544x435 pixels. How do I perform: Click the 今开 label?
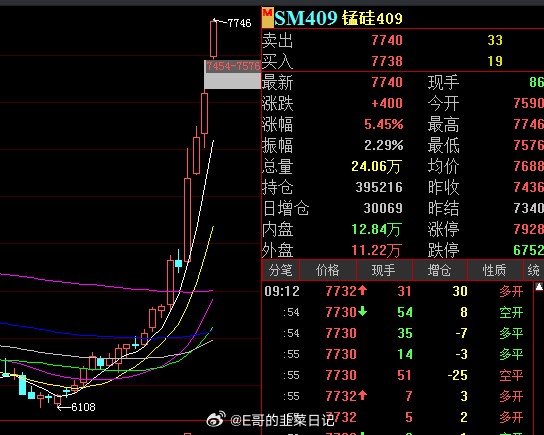443,103
